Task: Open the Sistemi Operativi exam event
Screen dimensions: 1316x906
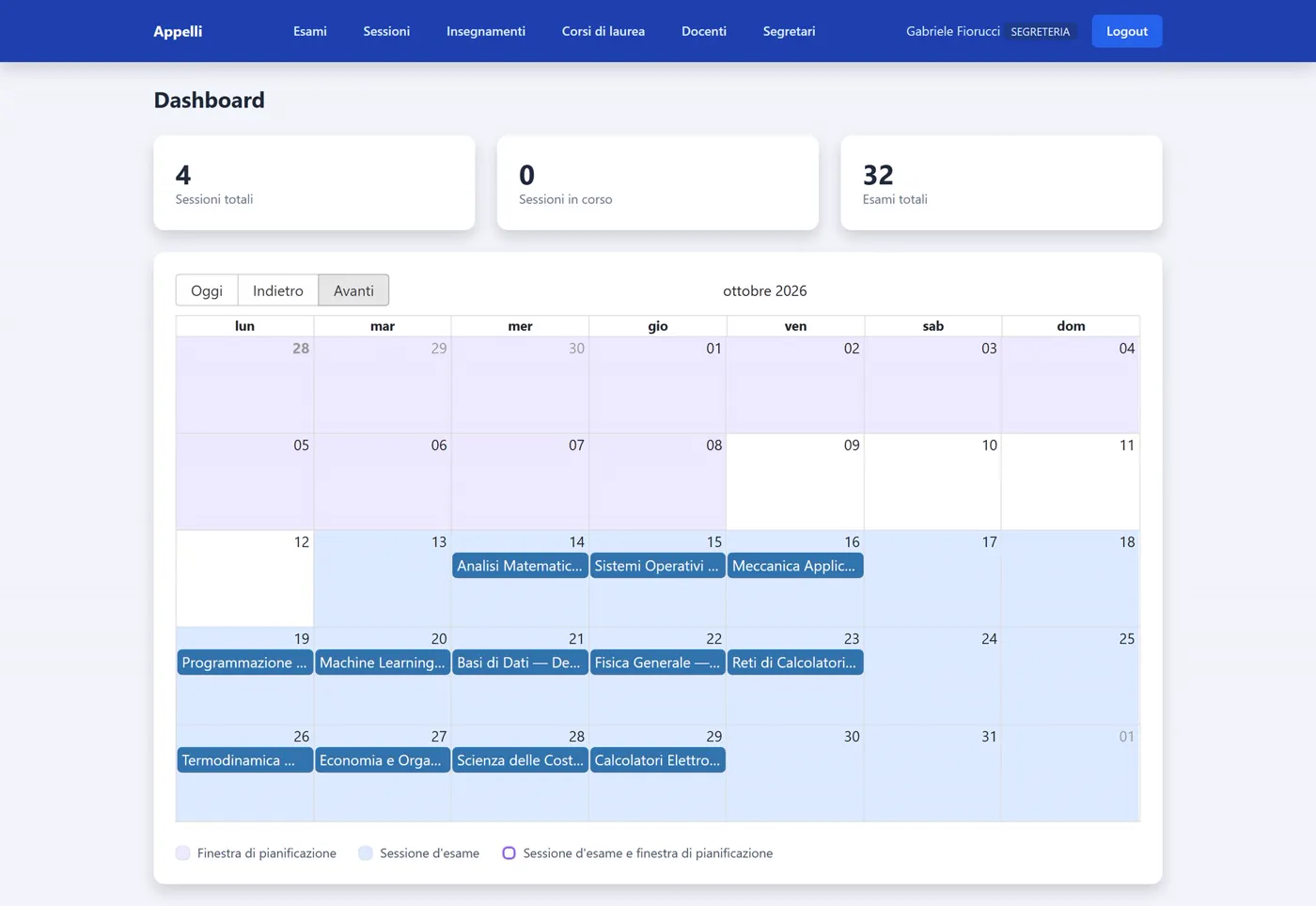Action: pyautogui.click(x=657, y=566)
